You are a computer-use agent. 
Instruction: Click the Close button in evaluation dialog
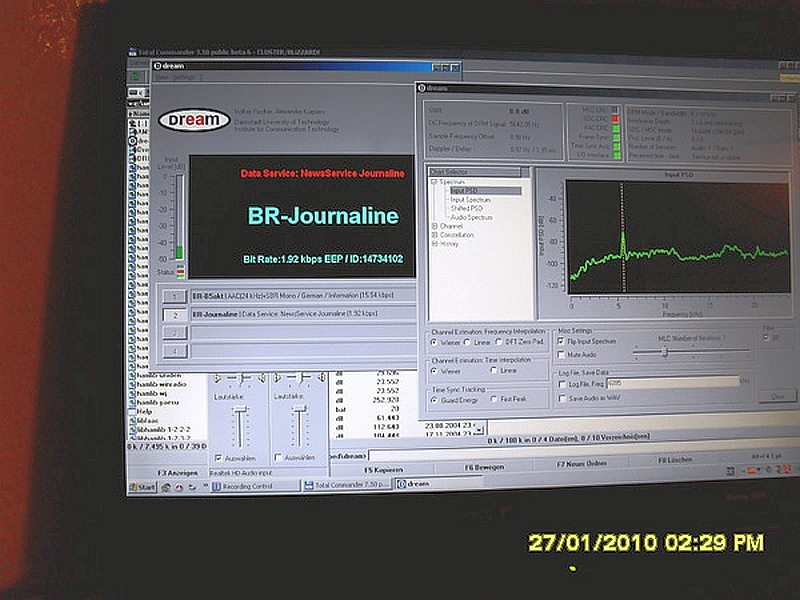(x=777, y=396)
